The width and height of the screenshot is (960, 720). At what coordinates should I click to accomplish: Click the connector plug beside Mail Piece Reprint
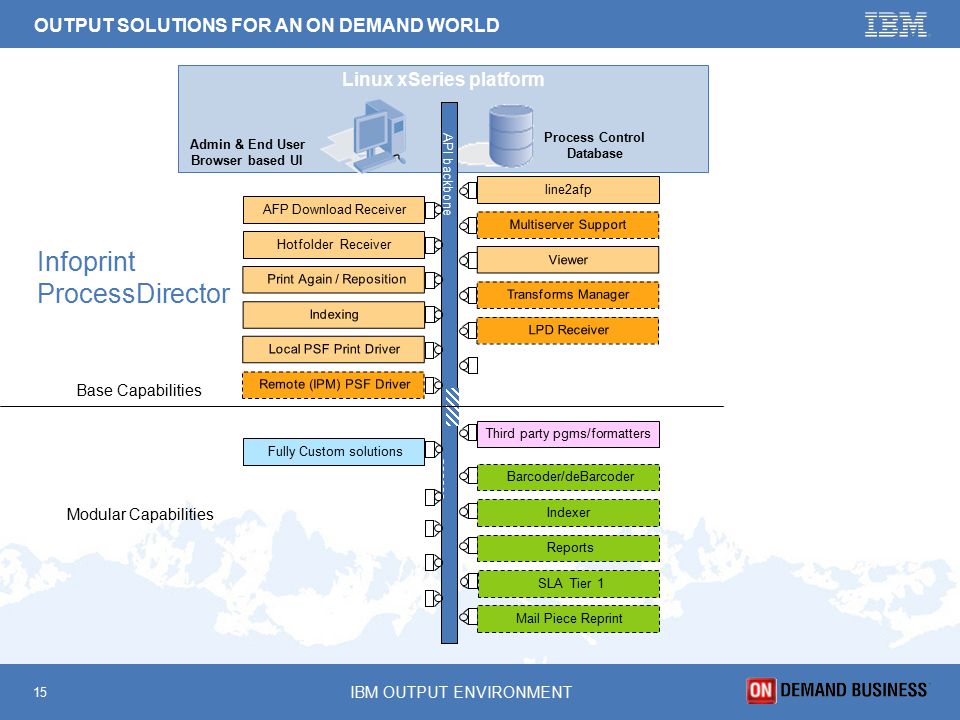[x=468, y=616]
